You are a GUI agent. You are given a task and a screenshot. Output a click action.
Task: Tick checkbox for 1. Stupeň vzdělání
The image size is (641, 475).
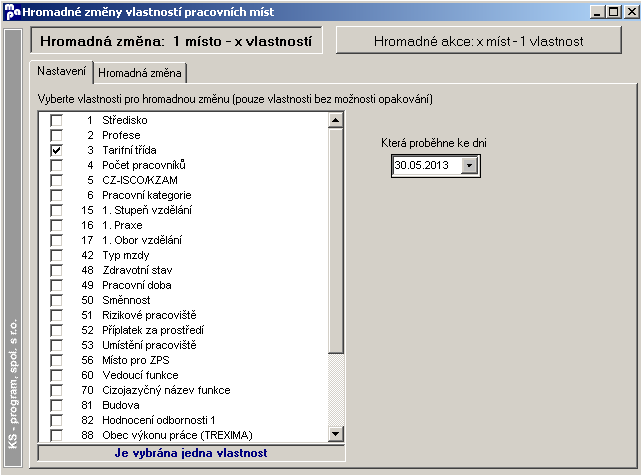(56, 210)
